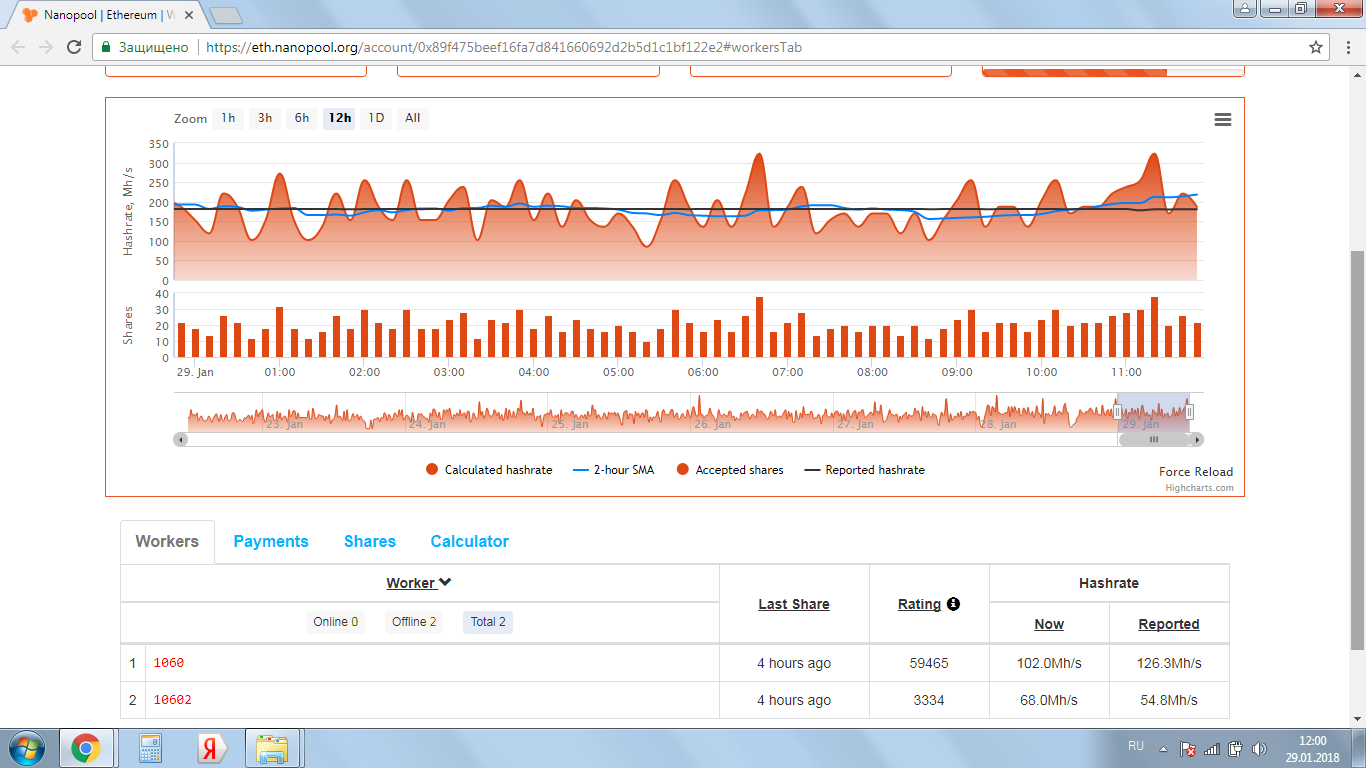Open Calculator from the taskbar
The height and width of the screenshot is (768, 1366).
pyautogui.click(x=151, y=748)
